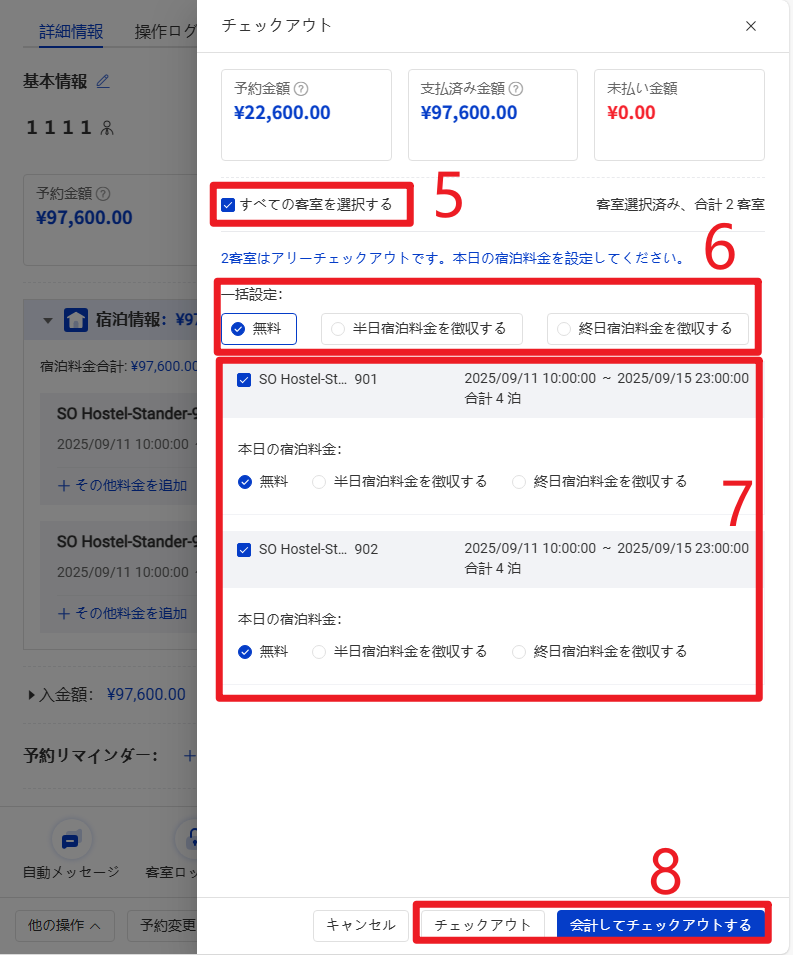The width and height of the screenshot is (793, 955).
Task: Click the help icon next to 支払済み金額
Action: pyautogui.click(x=516, y=89)
